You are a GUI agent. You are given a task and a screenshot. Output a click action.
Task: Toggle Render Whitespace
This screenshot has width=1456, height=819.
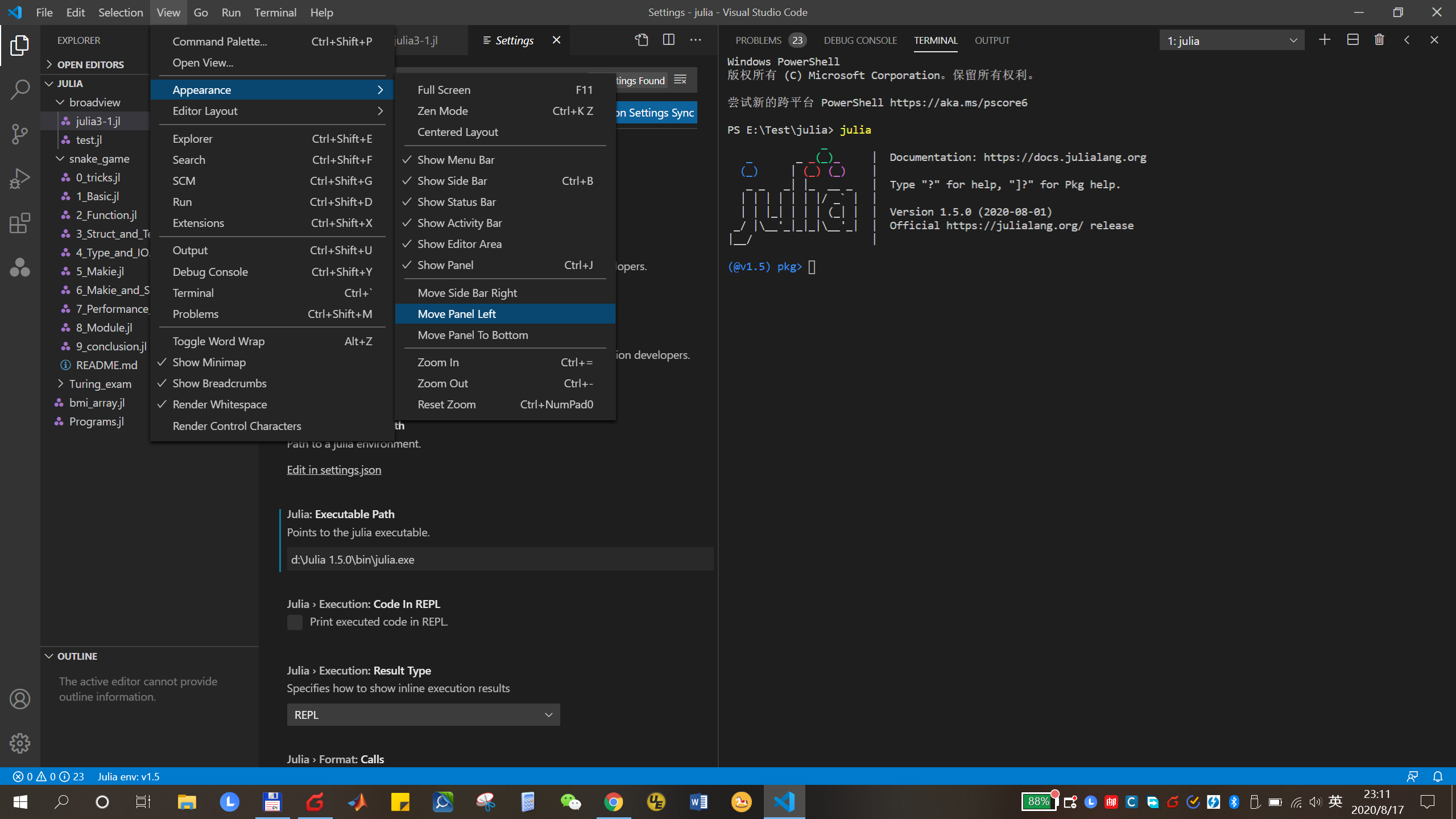272,404
